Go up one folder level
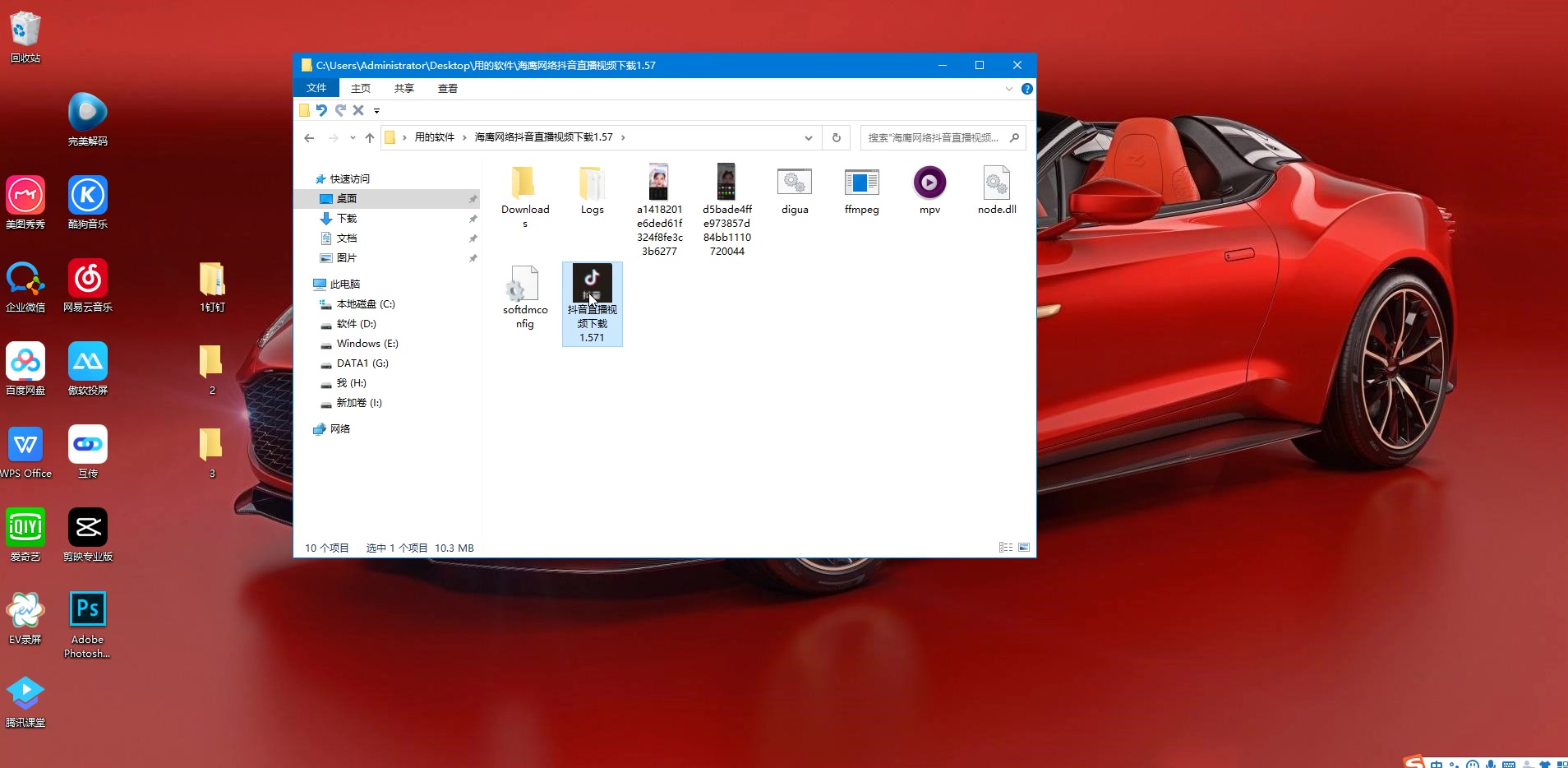Screen dimensions: 1568x768 tap(370, 137)
